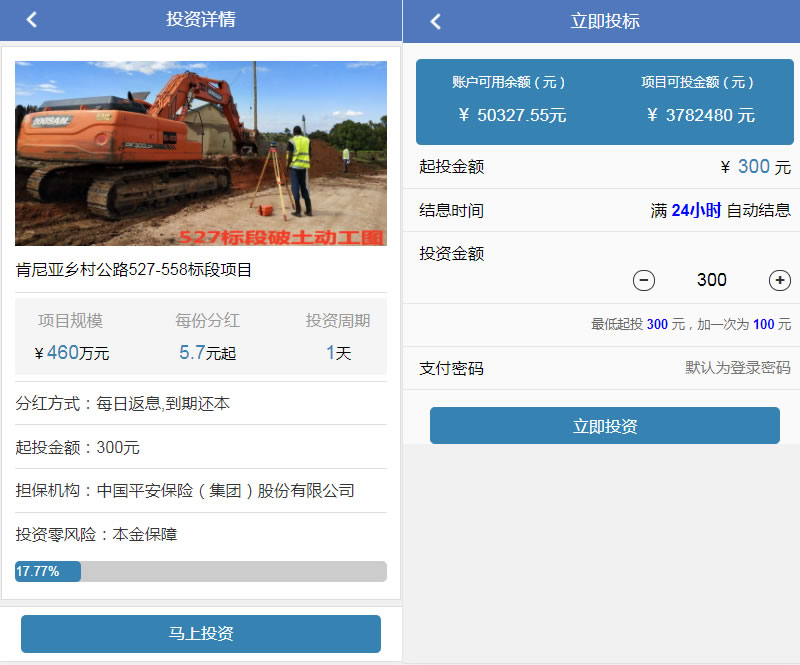Select the 担保机构 中国平安保险 row
Image resolution: width=800 pixels, height=665 pixels.
pyautogui.click(x=201, y=490)
